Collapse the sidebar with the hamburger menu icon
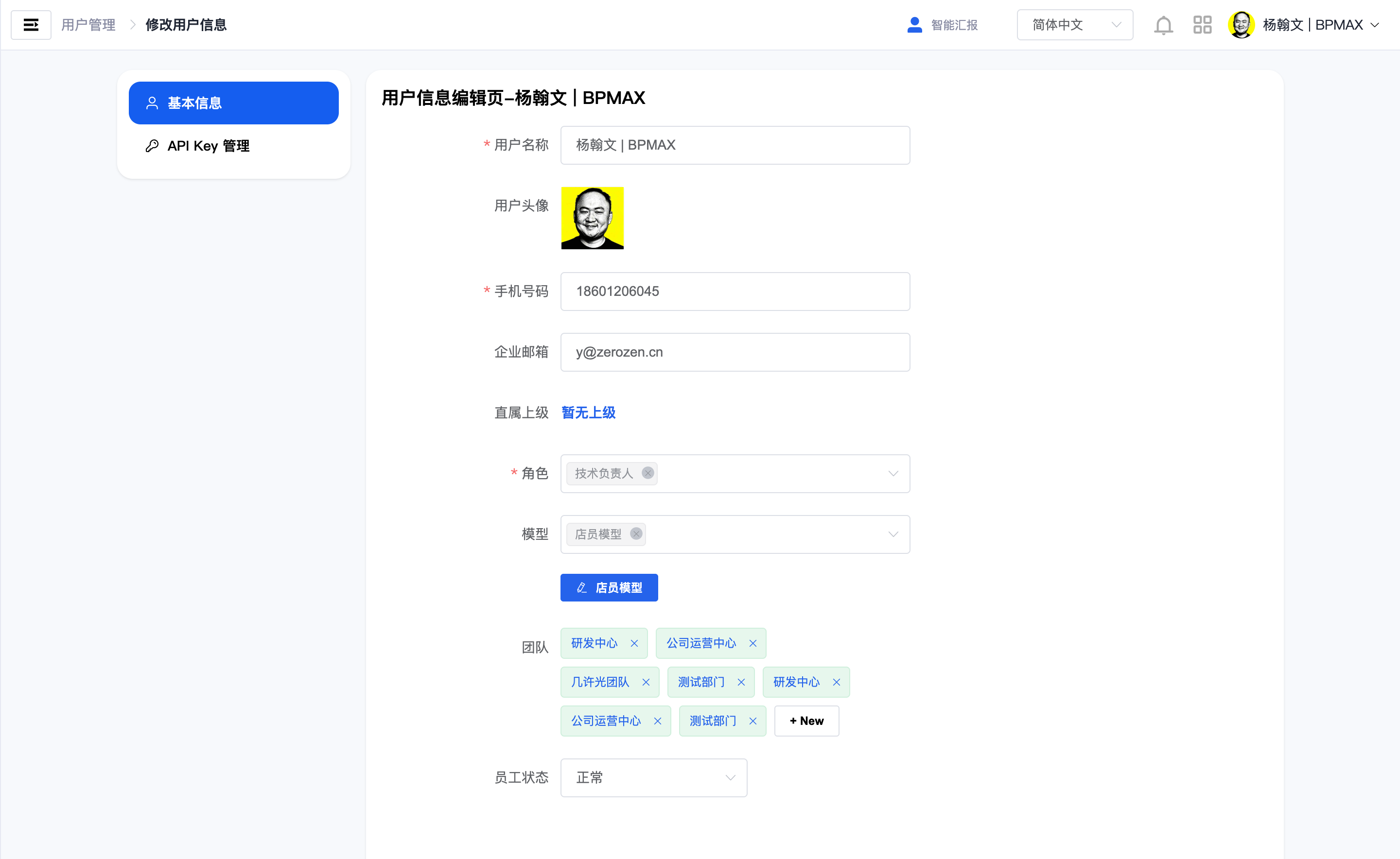The height and width of the screenshot is (859, 1400). point(31,25)
